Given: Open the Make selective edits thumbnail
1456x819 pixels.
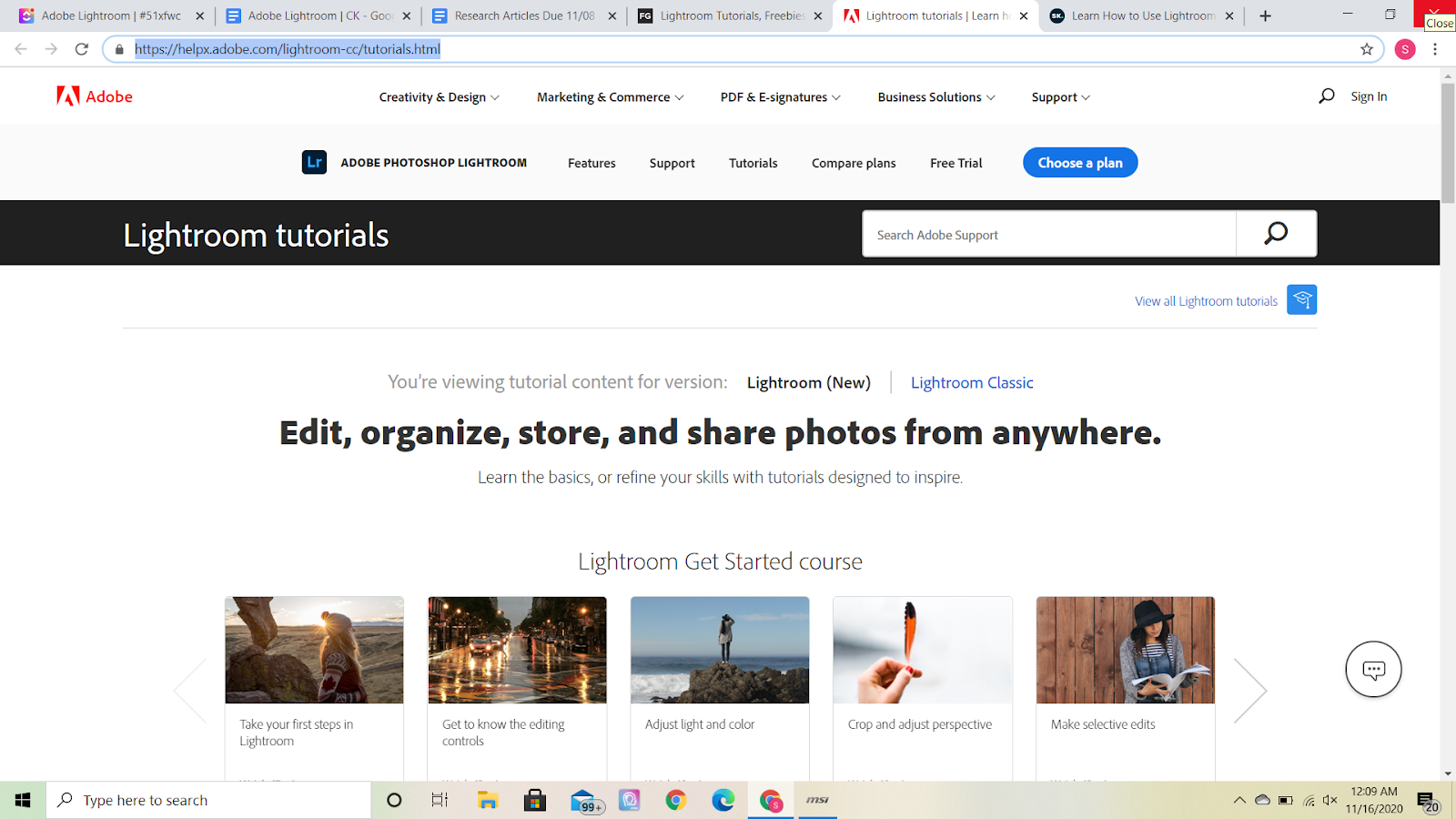Looking at the screenshot, I should pos(1126,650).
